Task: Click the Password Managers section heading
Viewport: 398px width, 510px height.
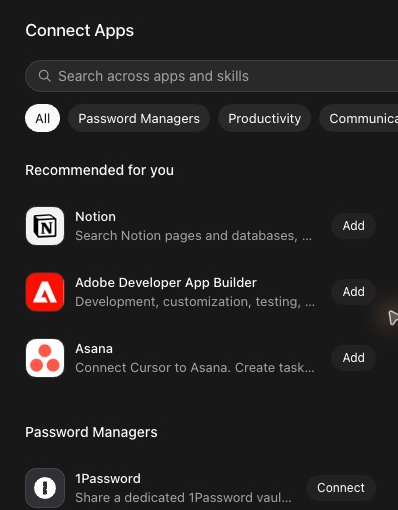Action: point(91,432)
